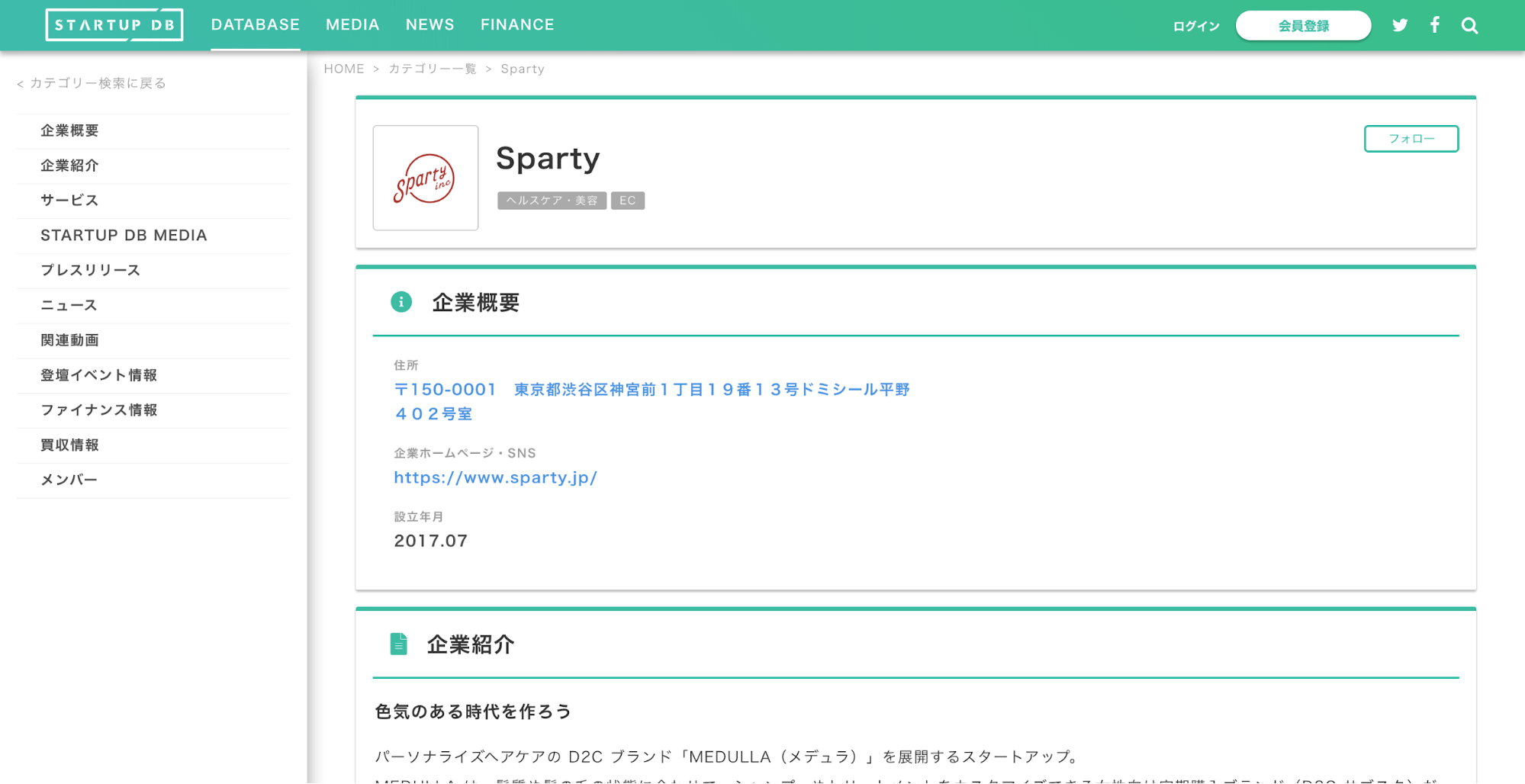Open the FINANCE nav tab

point(517,24)
